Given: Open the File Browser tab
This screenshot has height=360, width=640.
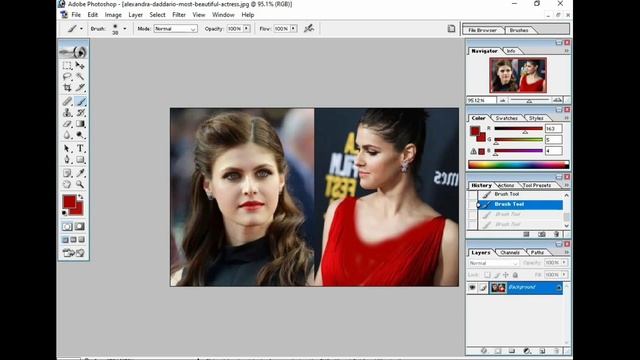Looking at the screenshot, I should point(482,30).
